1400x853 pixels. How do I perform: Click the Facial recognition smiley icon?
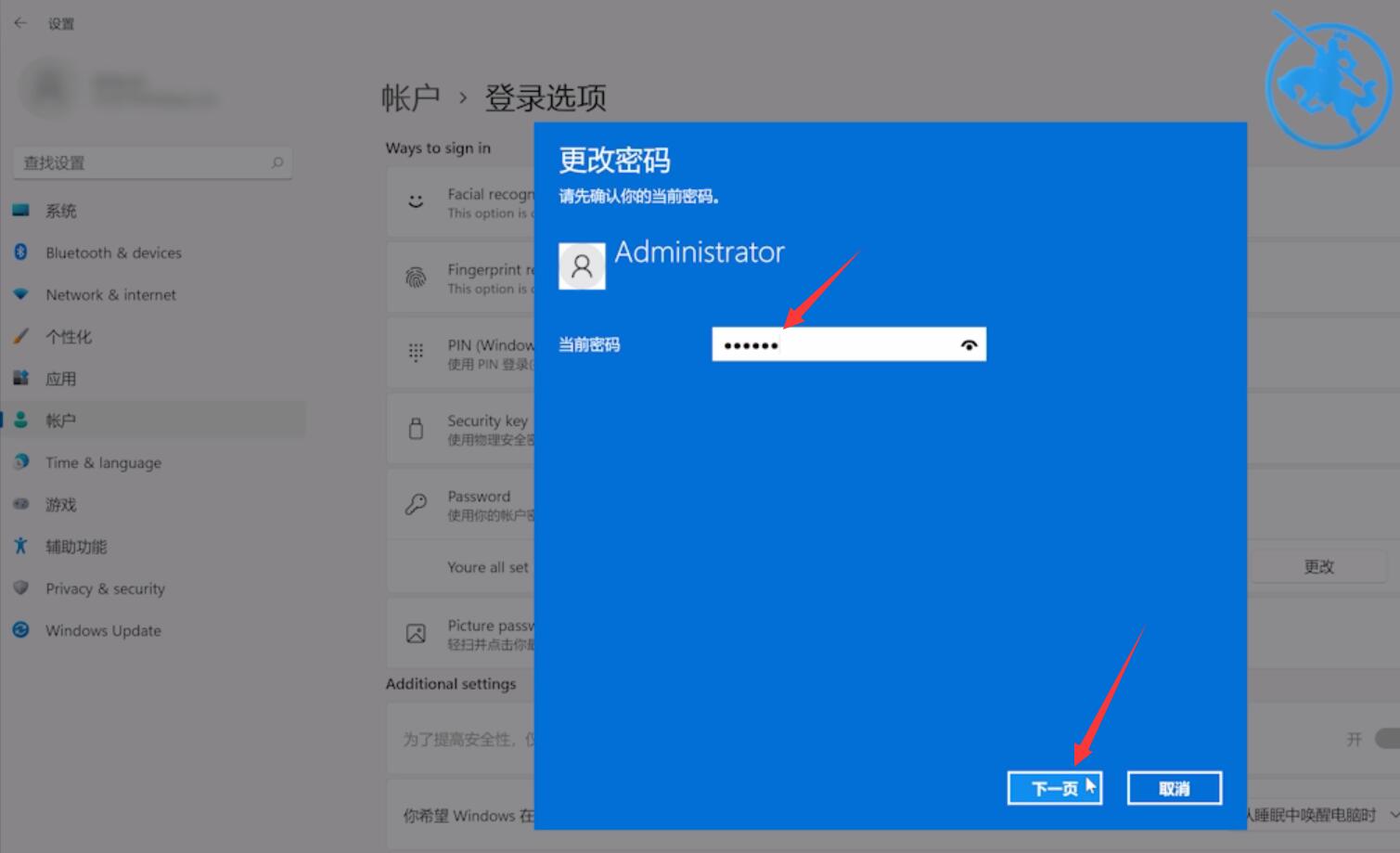[416, 201]
